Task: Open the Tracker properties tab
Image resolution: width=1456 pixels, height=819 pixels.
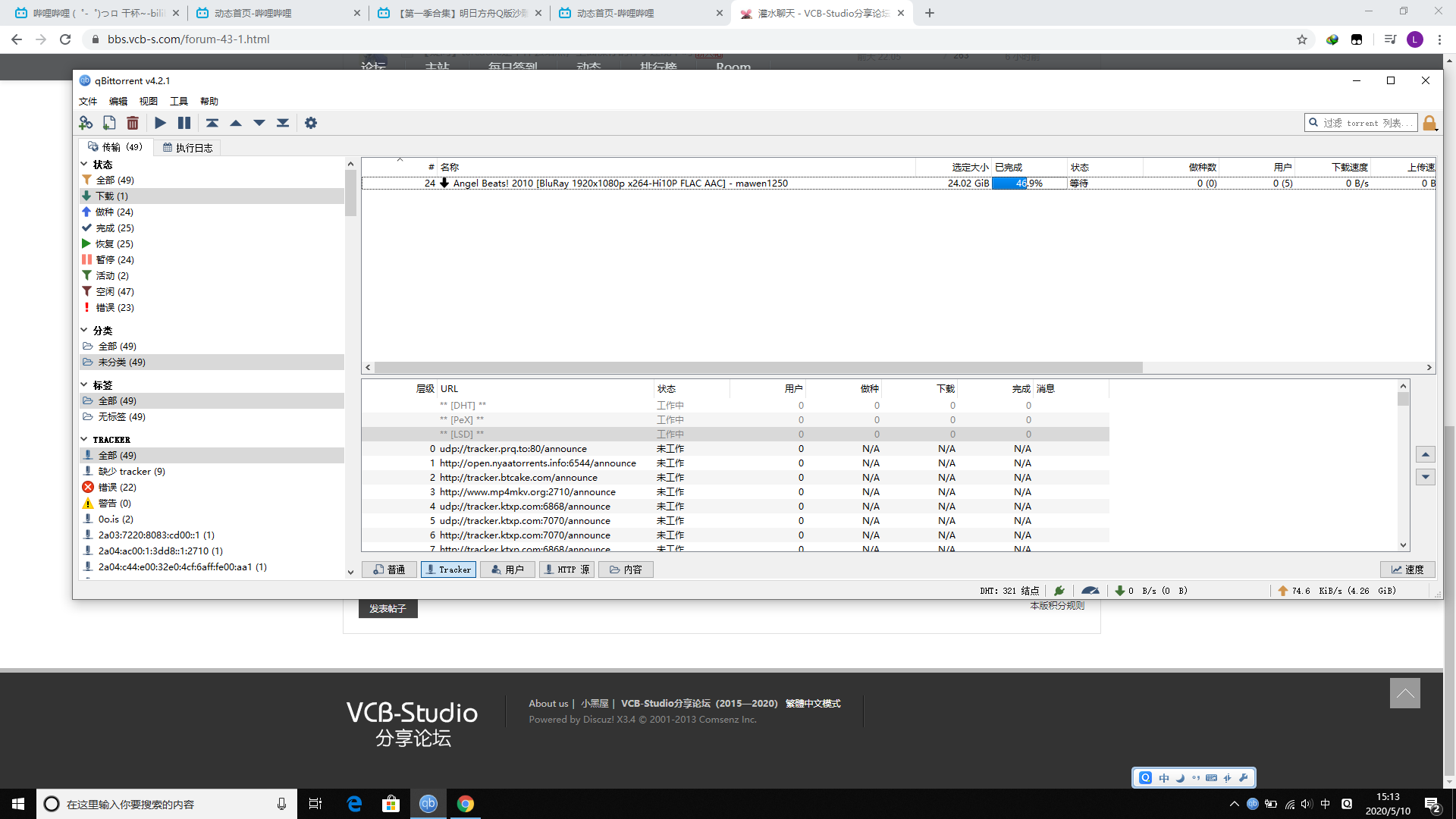Action: click(x=448, y=570)
